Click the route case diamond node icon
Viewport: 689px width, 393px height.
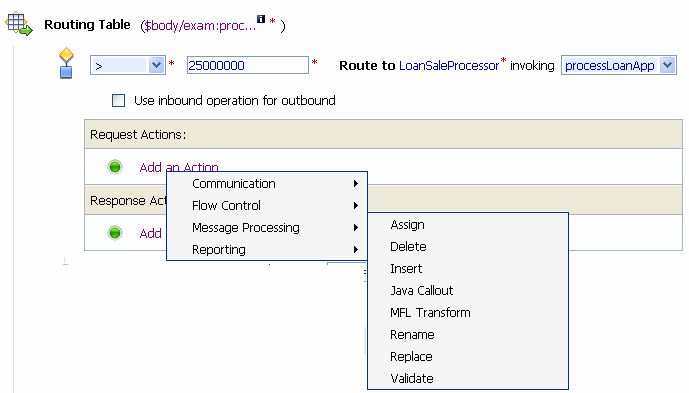(x=66, y=63)
